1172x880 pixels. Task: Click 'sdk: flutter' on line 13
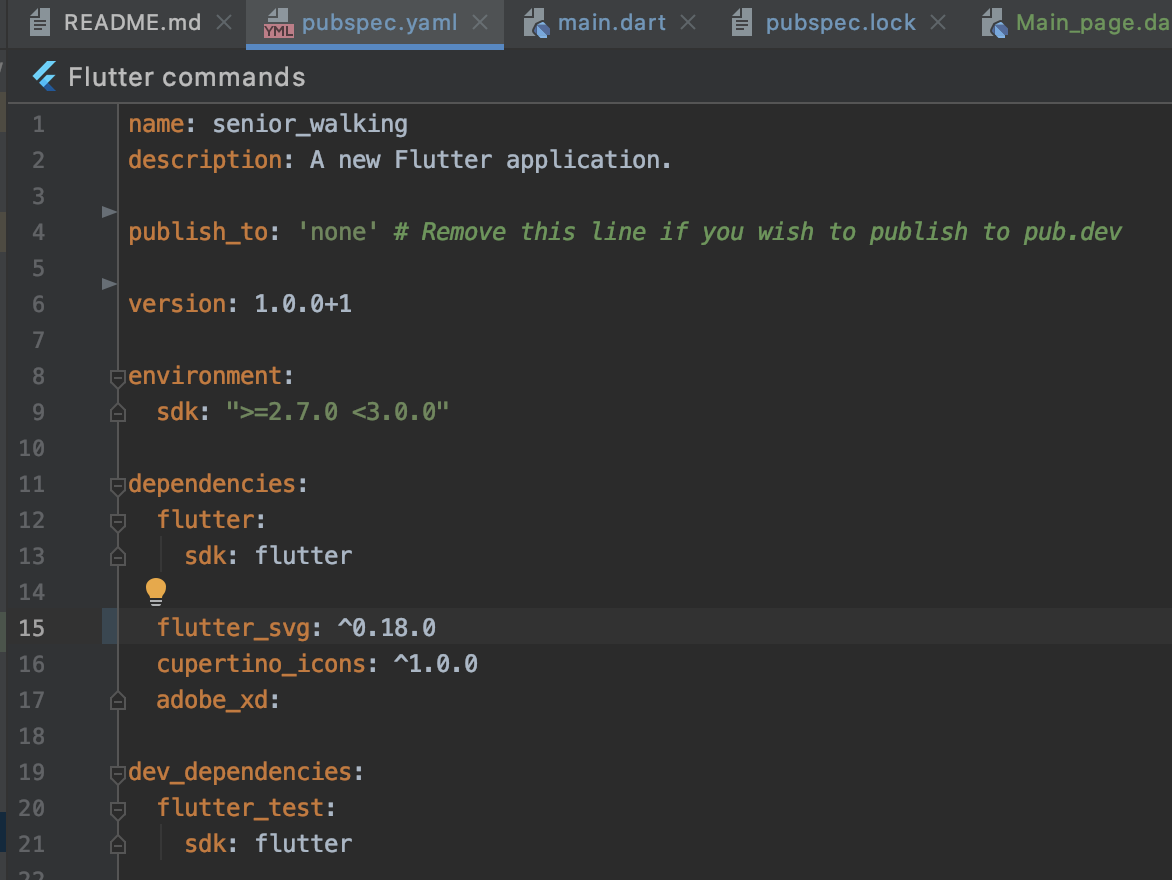click(x=268, y=556)
